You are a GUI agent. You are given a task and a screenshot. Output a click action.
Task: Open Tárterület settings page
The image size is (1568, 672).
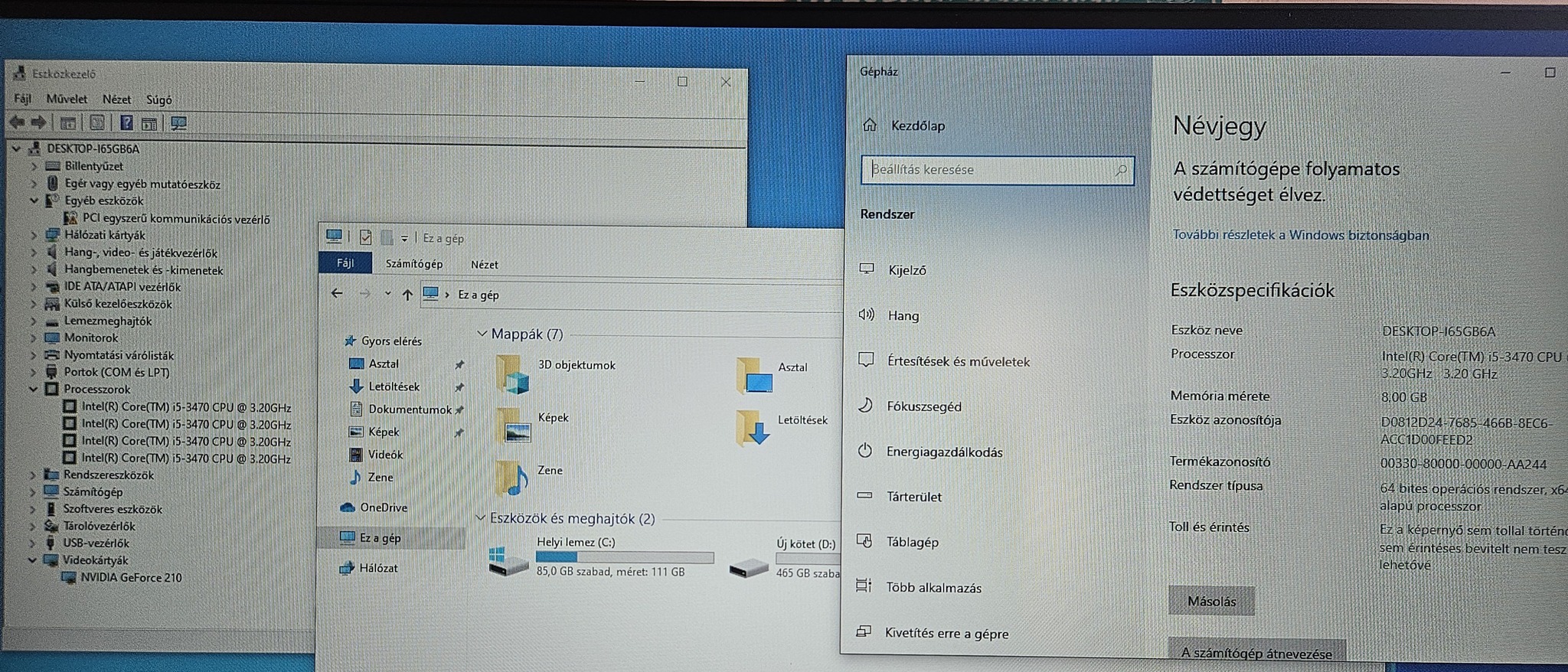point(913,497)
